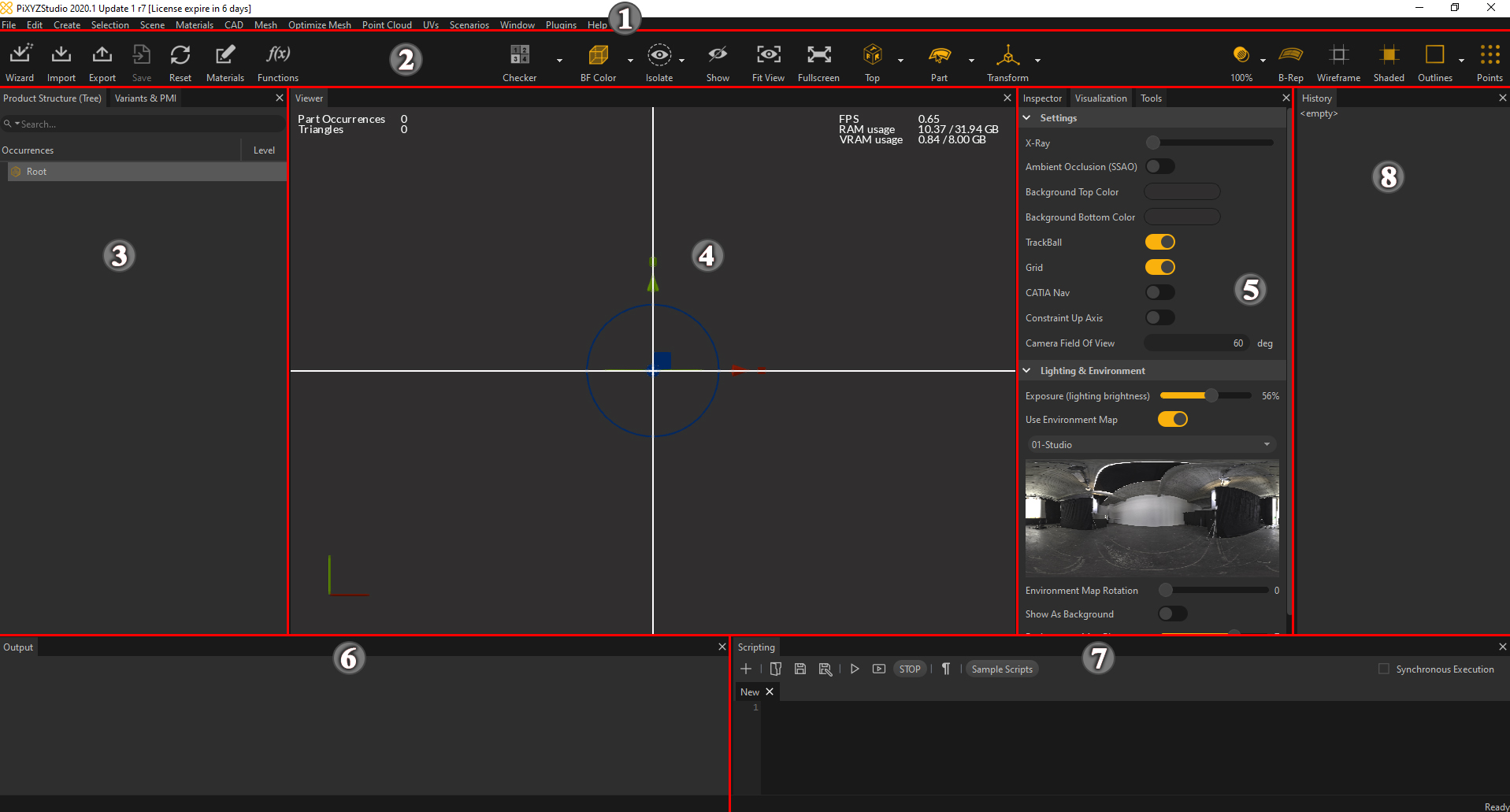Collapse the Lighting & Environment section
Screen dimensions: 1510x812
tap(1027, 371)
